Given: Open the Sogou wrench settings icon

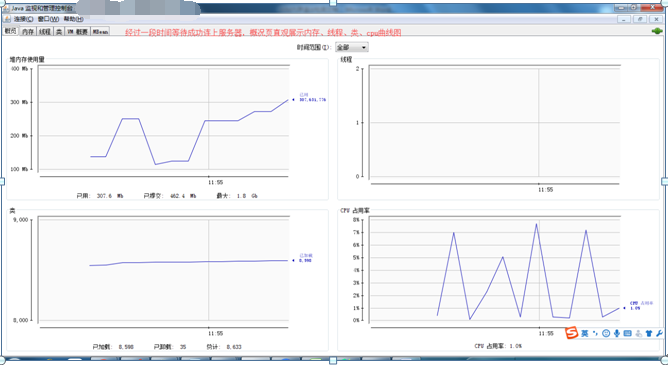Looking at the screenshot, I should 659,333.
